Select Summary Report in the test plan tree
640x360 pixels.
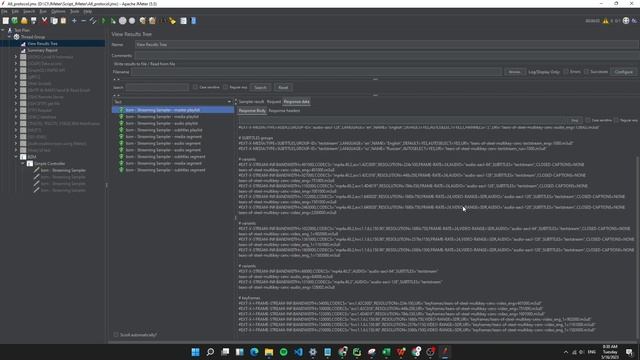42,50
